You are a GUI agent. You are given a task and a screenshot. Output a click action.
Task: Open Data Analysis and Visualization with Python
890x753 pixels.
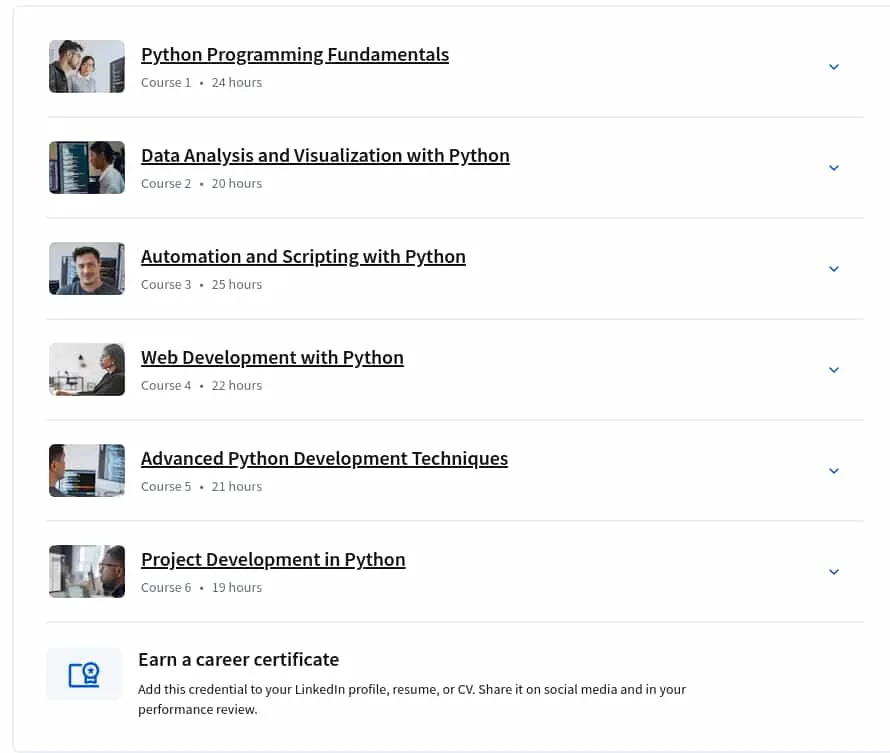pyautogui.click(x=325, y=156)
